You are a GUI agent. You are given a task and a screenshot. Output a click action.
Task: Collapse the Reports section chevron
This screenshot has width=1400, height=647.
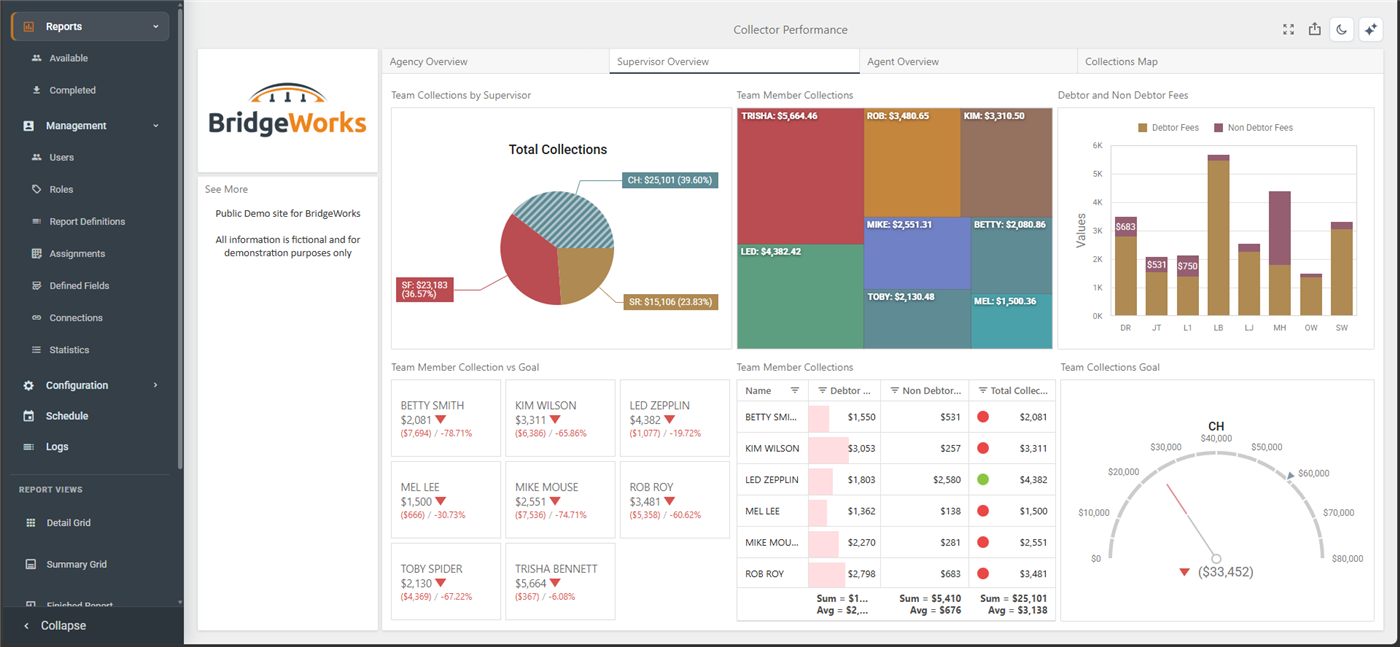[156, 26]
